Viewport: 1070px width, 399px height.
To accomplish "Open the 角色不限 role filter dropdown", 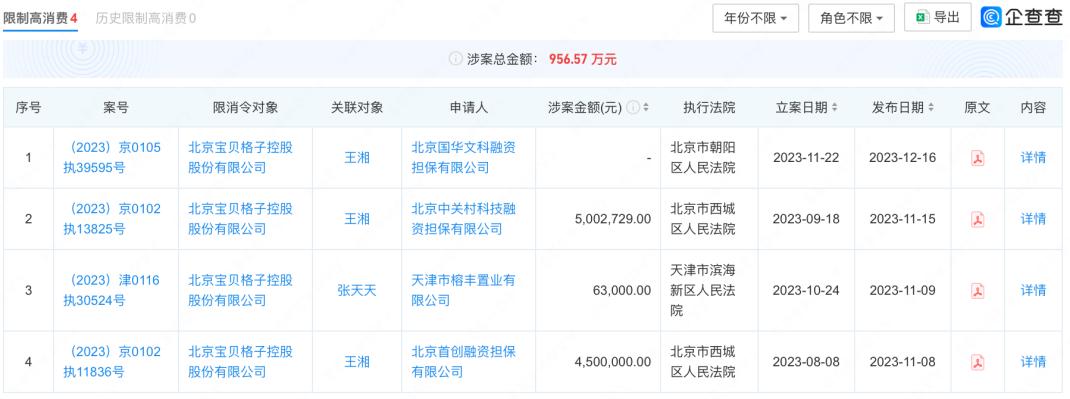I will [852, 18].
